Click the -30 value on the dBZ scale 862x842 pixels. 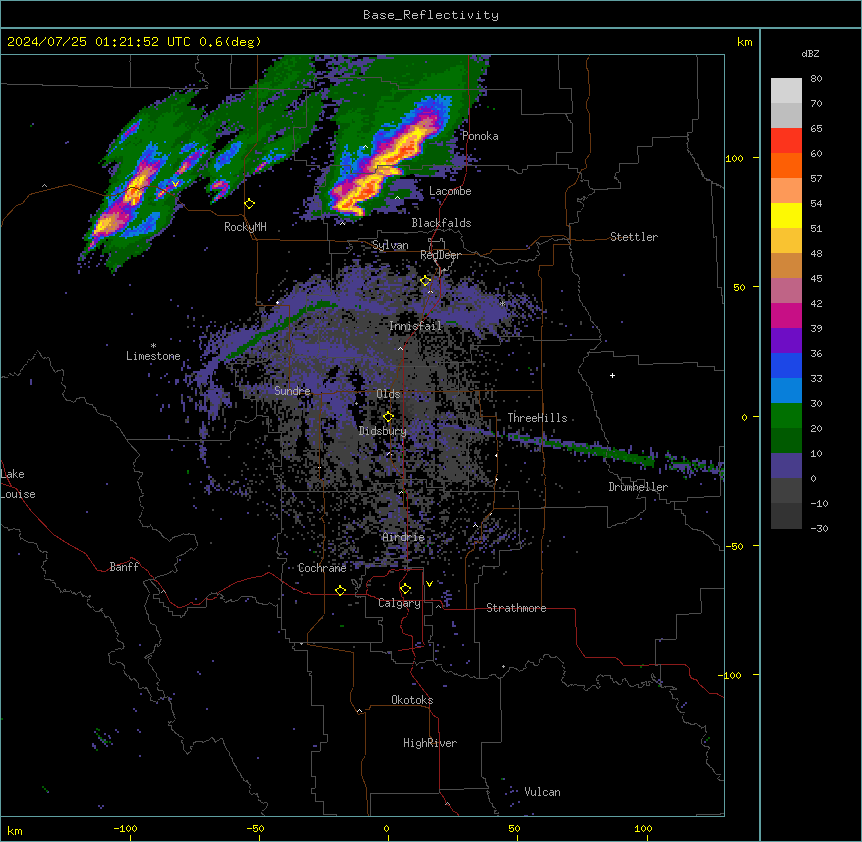click(819, 529)
